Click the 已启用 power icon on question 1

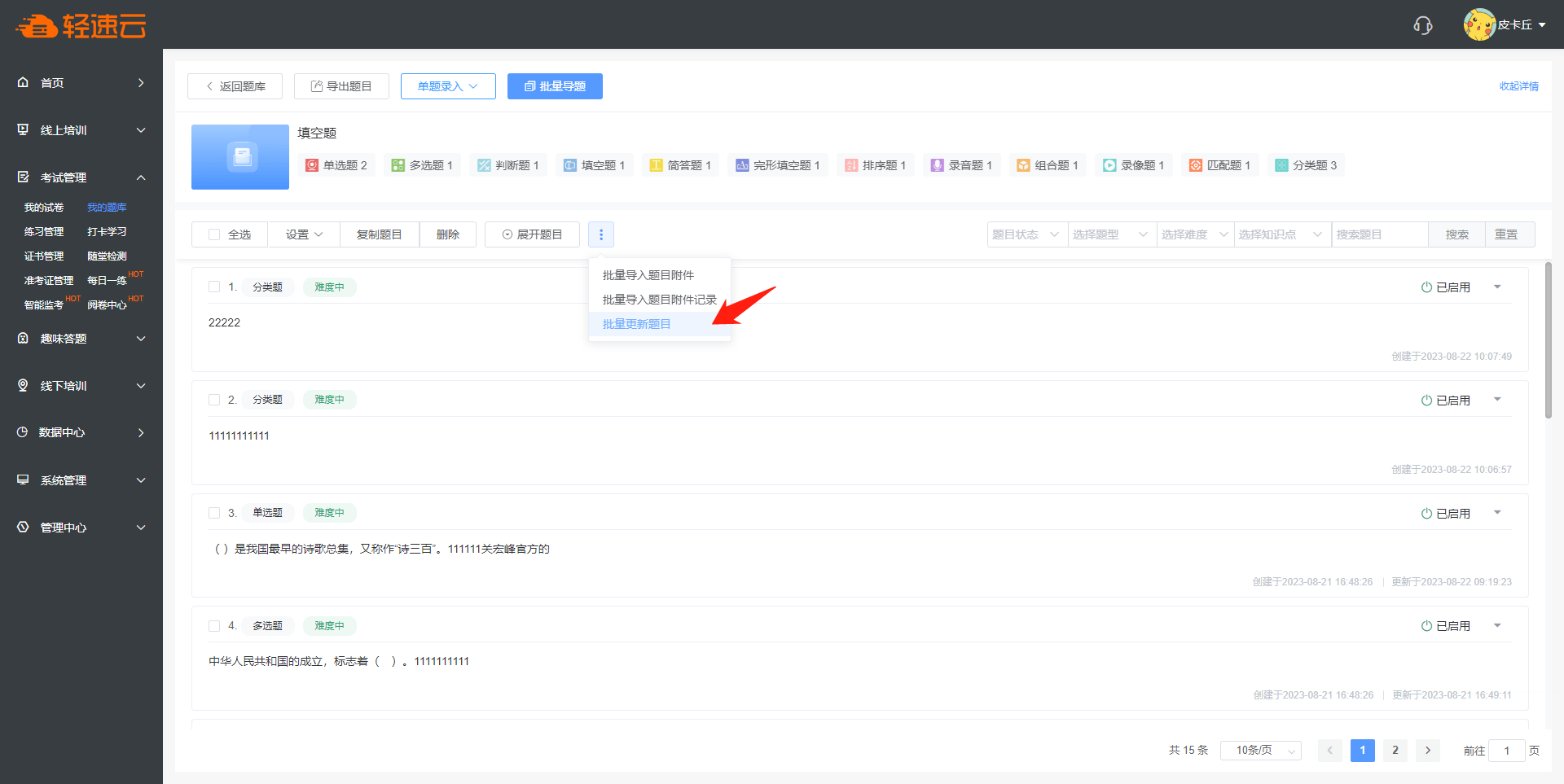[1426, 287]
